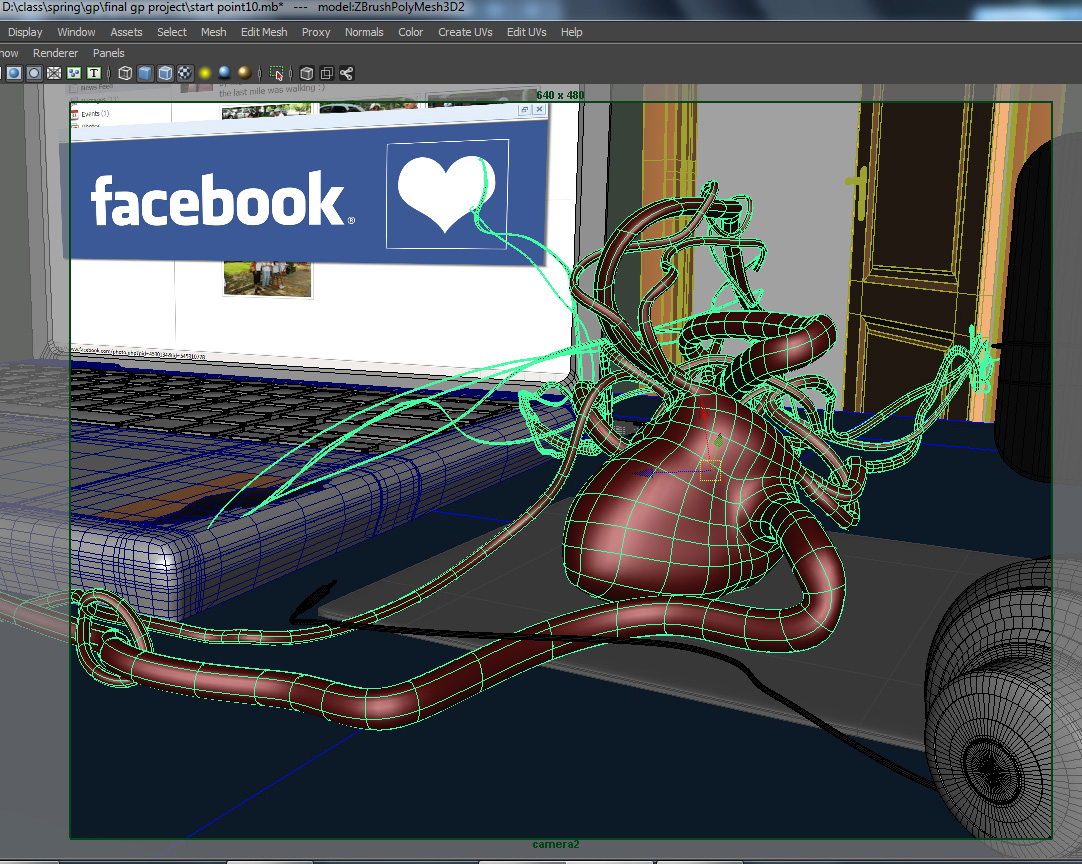Click the blue arrow handle of the manipulator
1082x864 pixels.
click(x=645, y=473)
